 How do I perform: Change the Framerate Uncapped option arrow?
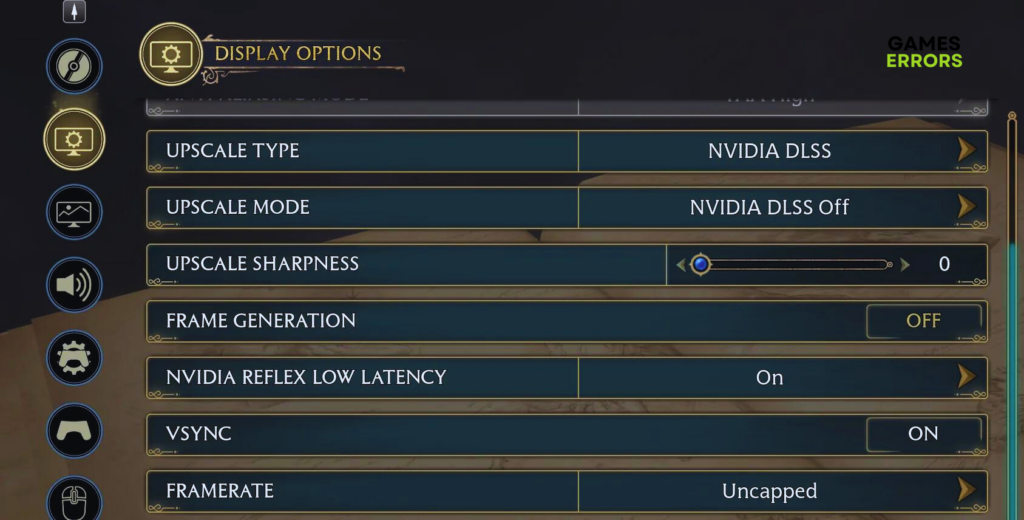(965, 490)
